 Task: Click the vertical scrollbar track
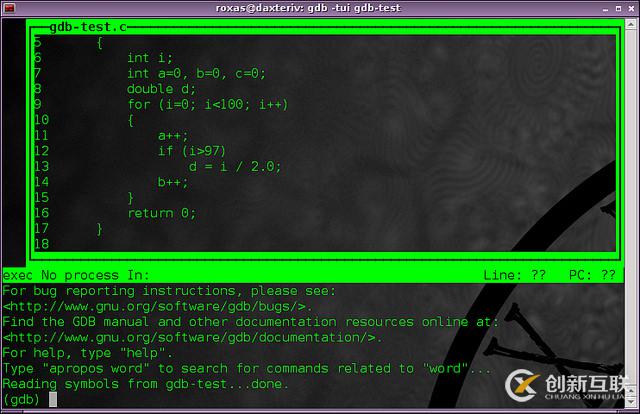point(631,208)
